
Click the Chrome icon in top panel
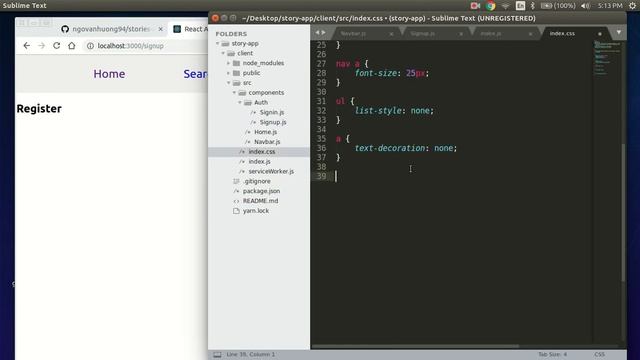pyautogui.click(x=490, y=6)
